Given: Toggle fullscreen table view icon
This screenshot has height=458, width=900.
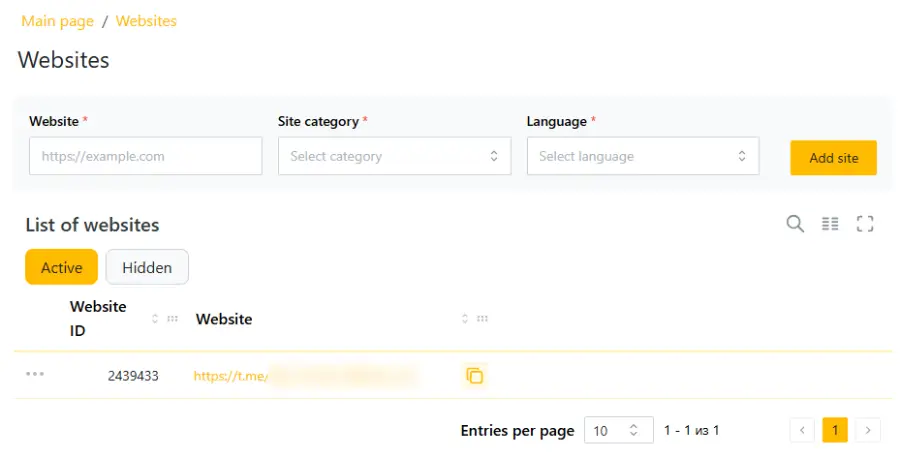Looking at the screenshot, I should coord(865,223).
